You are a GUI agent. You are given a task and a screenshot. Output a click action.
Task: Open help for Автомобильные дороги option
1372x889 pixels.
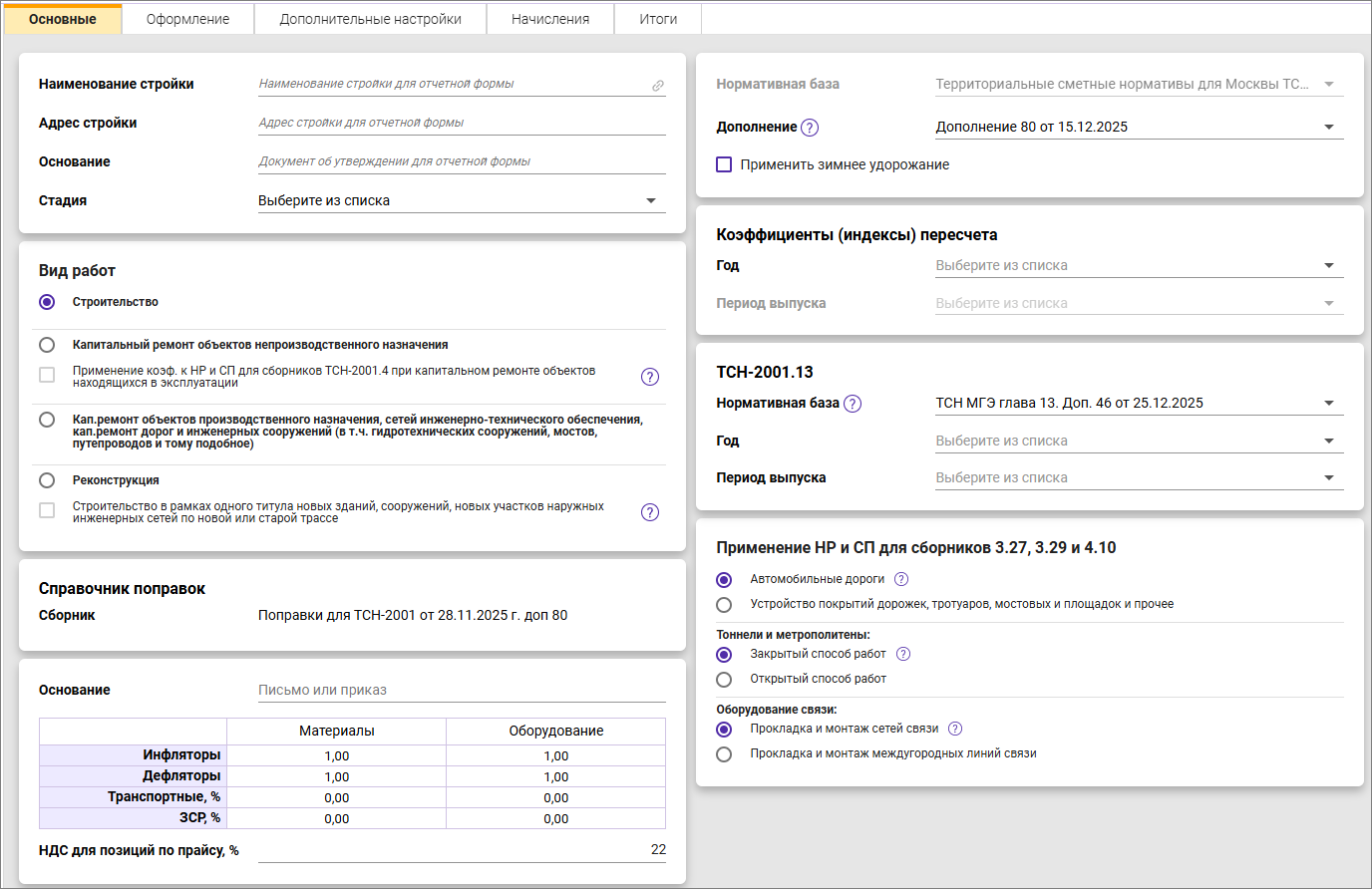[x=901, y=579]
